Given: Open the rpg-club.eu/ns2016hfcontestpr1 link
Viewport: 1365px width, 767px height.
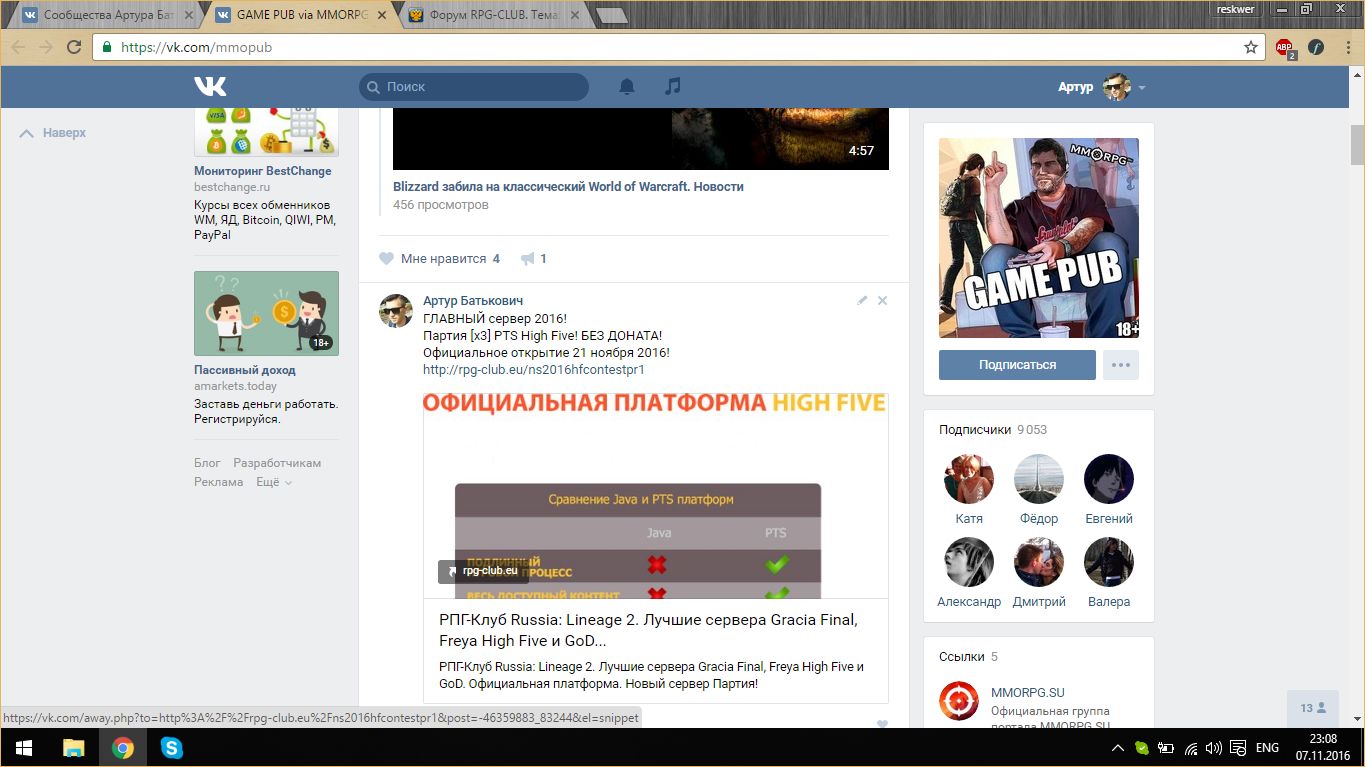Looking at the screenshot, I should 533,370.
